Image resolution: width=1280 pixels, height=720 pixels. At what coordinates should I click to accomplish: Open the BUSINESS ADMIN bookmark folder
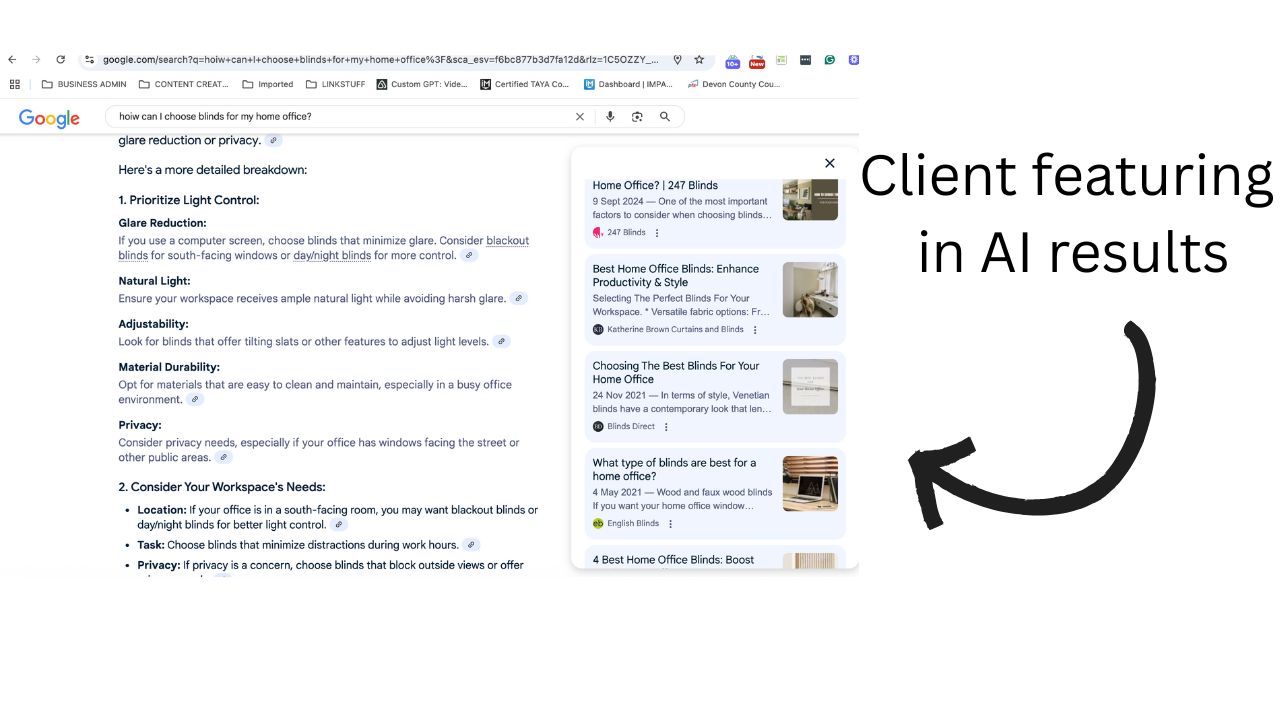tap(84, 85)
